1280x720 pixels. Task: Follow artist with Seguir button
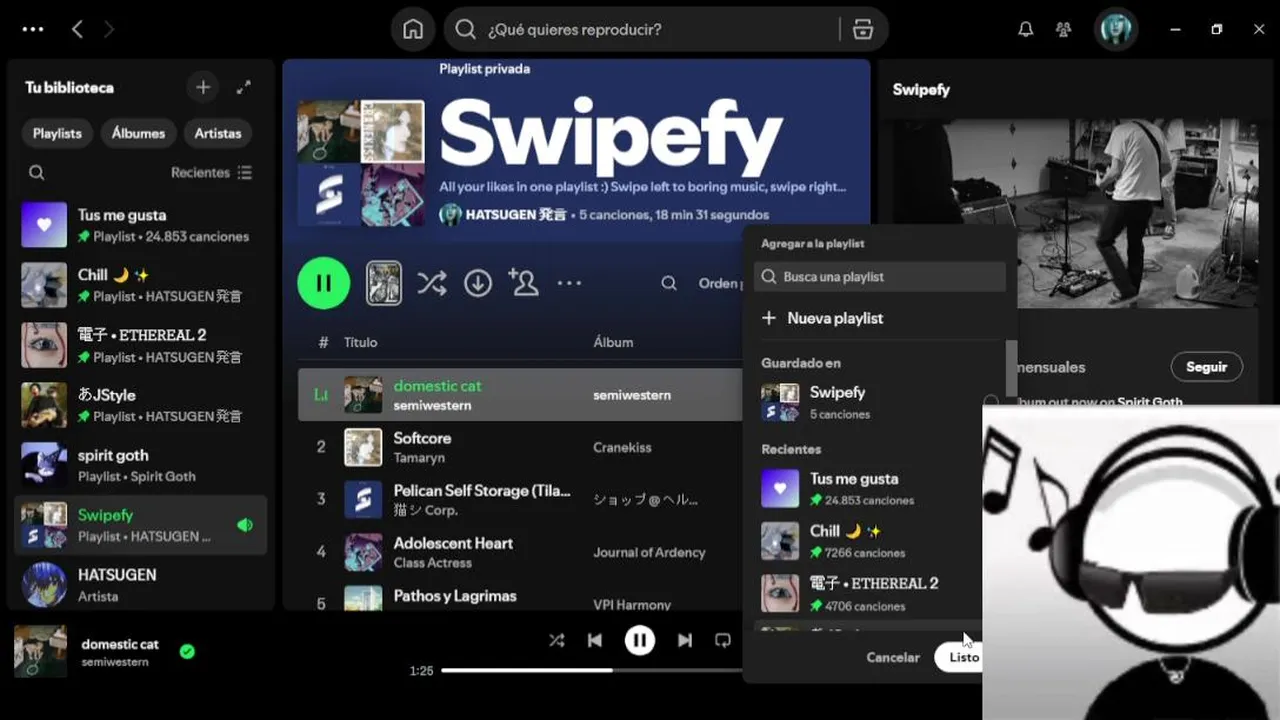[1206, 367]
